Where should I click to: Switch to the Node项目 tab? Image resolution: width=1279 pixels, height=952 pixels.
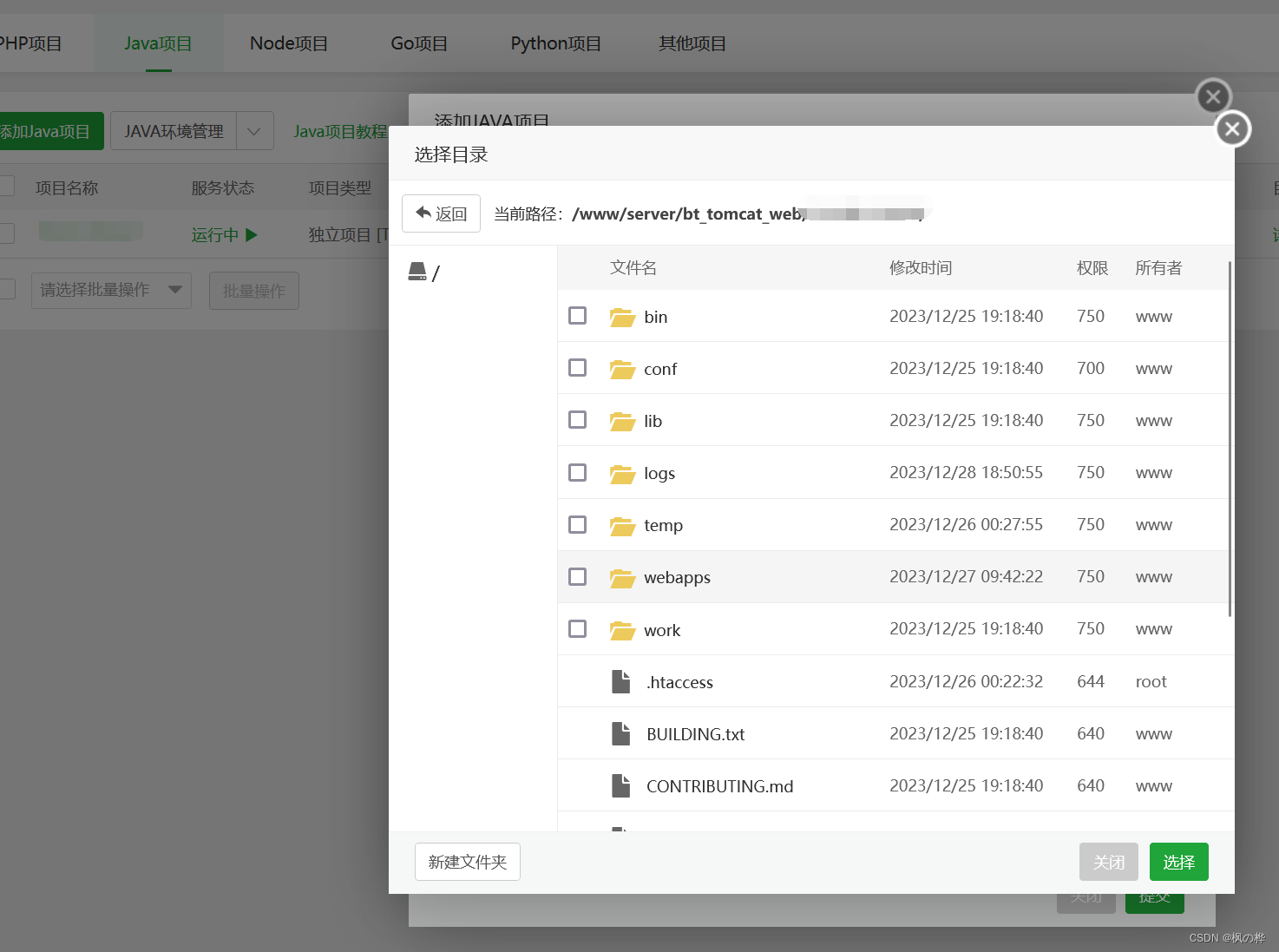click(x=289, y=43)
